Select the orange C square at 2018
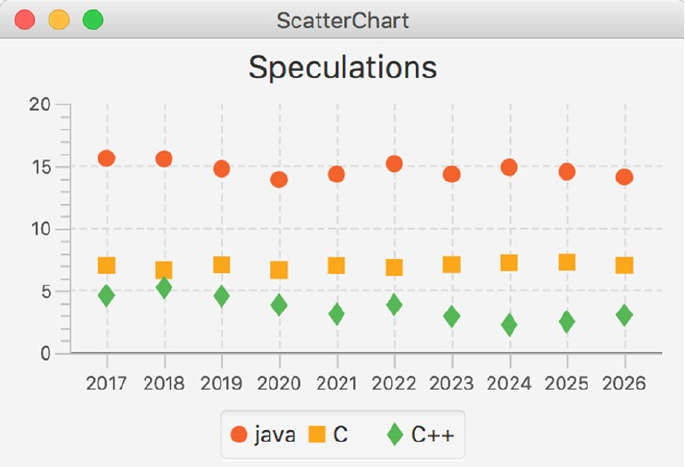 164,270
